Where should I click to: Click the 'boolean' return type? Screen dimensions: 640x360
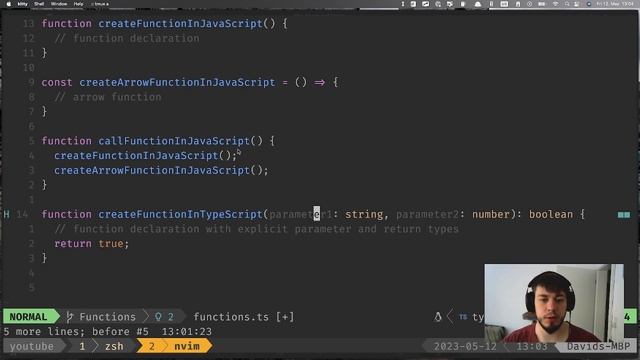[x=551, y=215]
